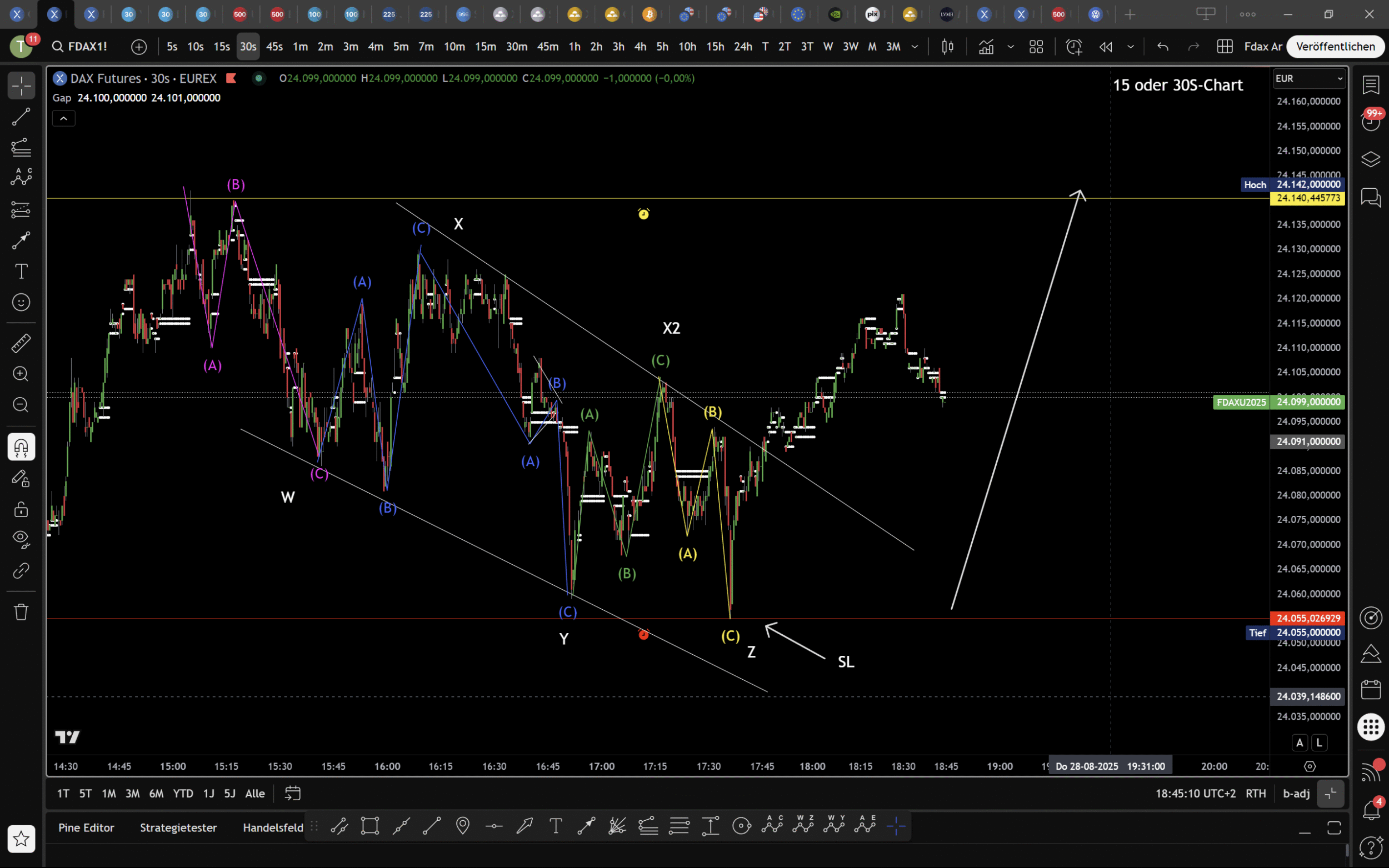
Task: Open the indicators chart icon
Action: pos(986,47)
